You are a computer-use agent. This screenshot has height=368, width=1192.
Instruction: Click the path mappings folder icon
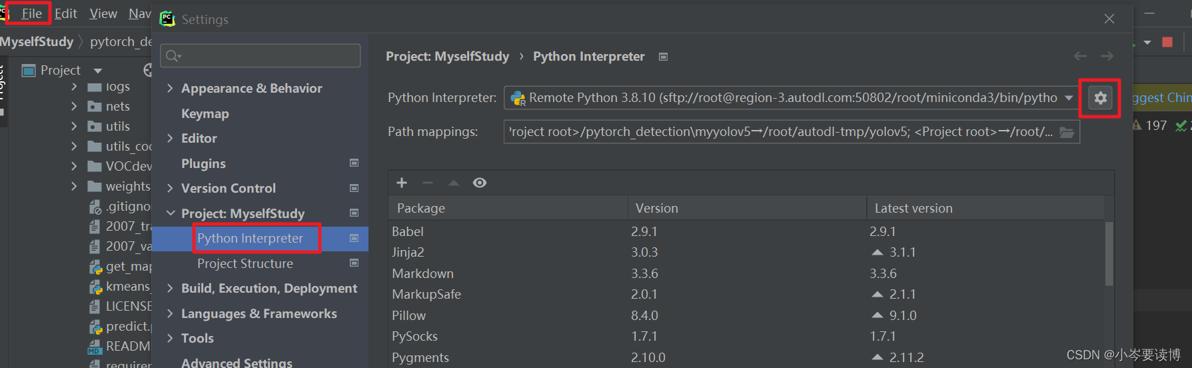[1067, 132]
